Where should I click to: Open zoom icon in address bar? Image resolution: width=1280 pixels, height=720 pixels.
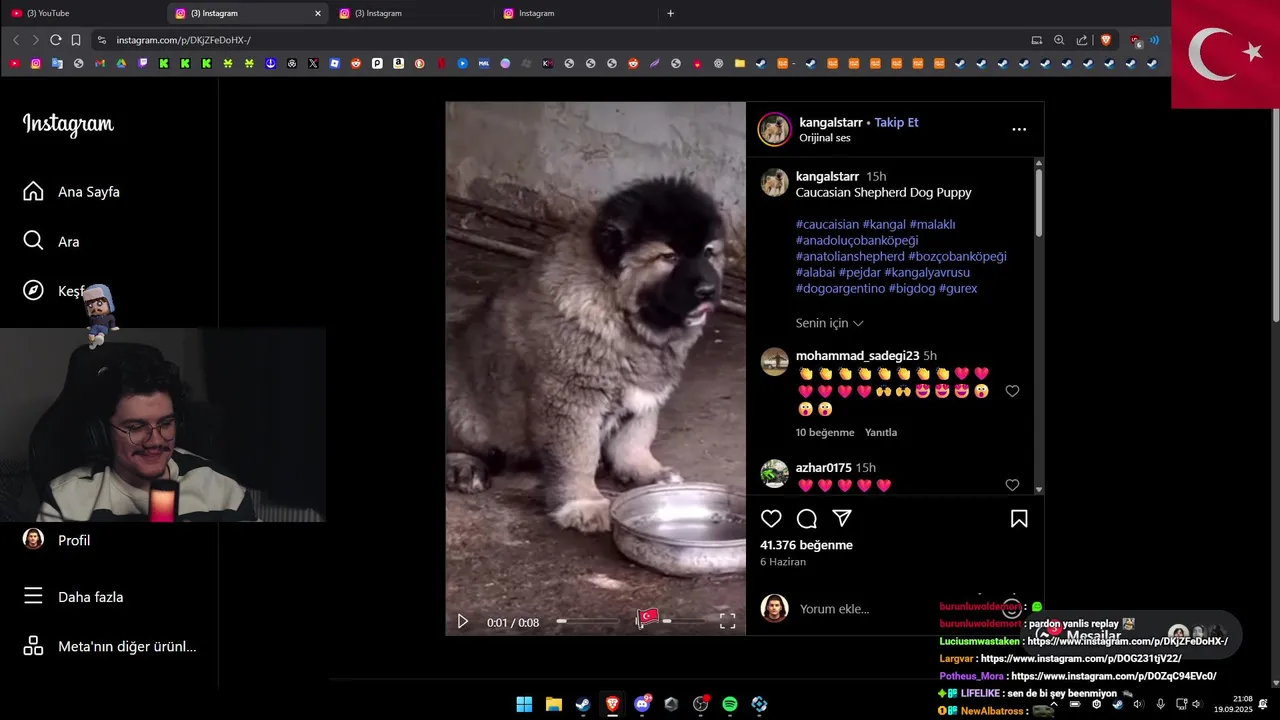[1059, 40]
